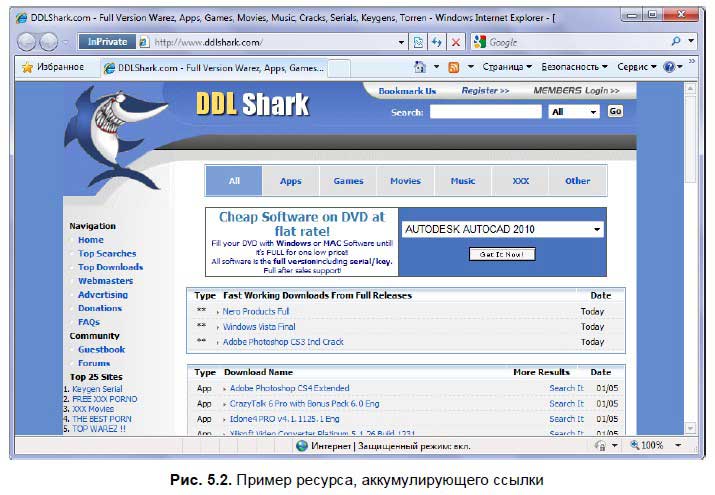Click the Internet zone globe icon
The width and height of the screenshot is (715, 495).
(x=301, y=445)
